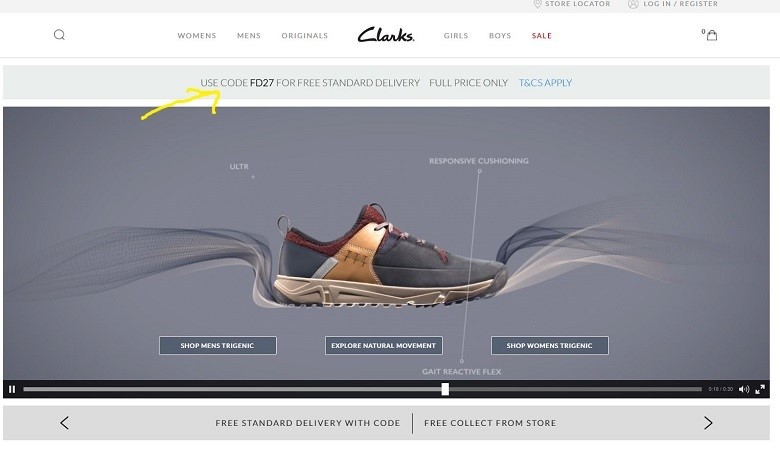Open the search magnifier icon

tap(59, 35)
